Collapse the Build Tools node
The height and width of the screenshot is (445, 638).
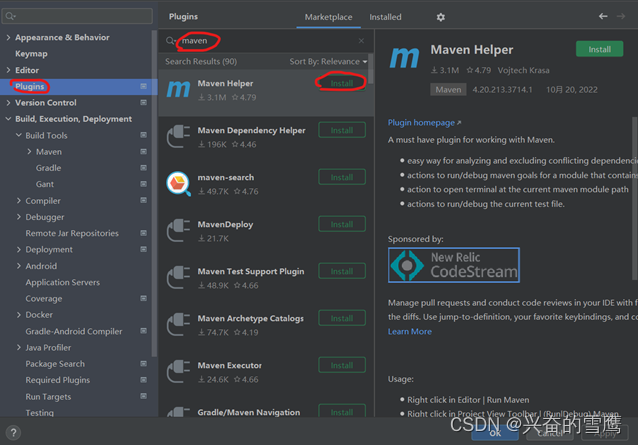tap(18, 135)
